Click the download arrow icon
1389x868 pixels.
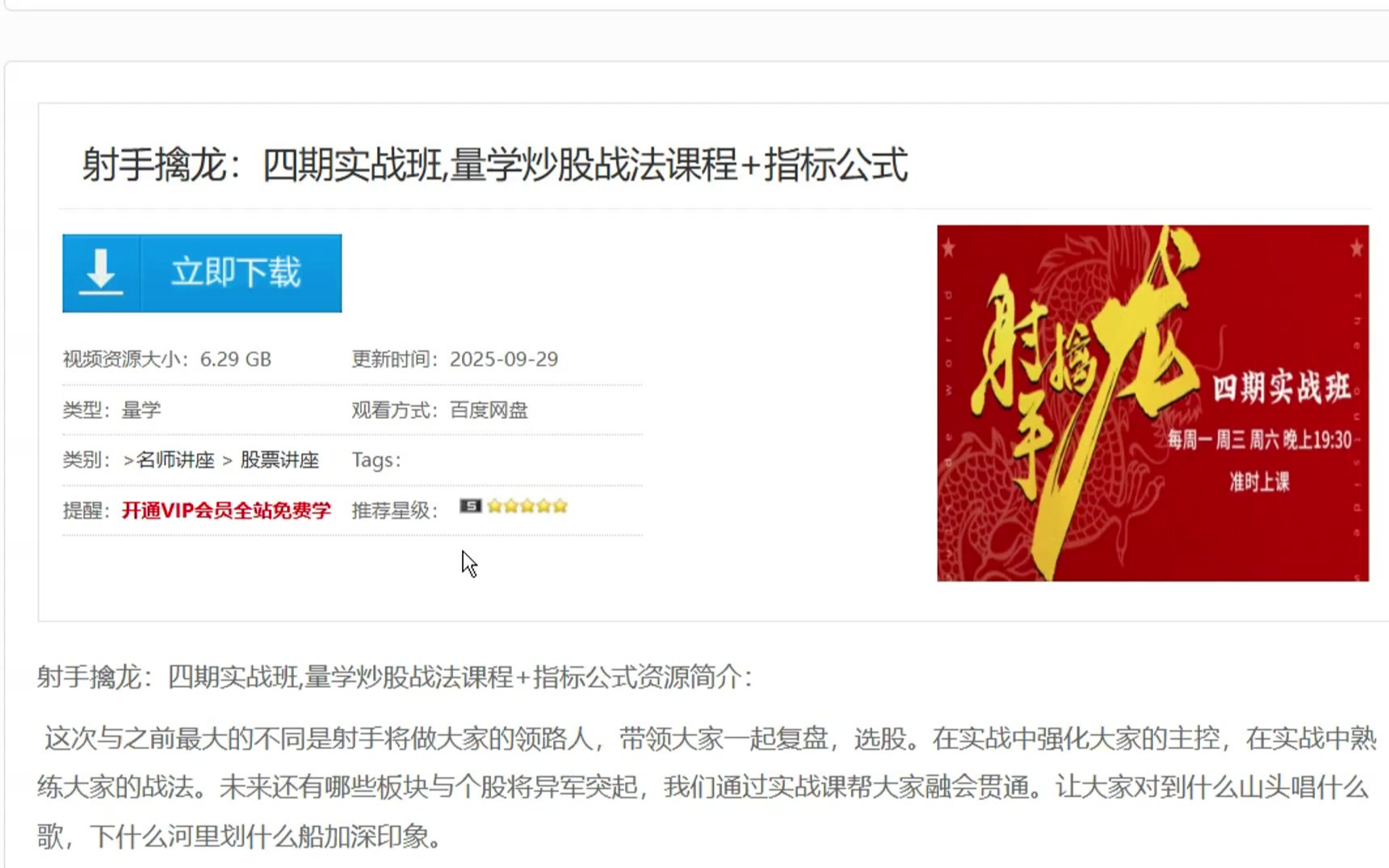click(x=101, y=272)
